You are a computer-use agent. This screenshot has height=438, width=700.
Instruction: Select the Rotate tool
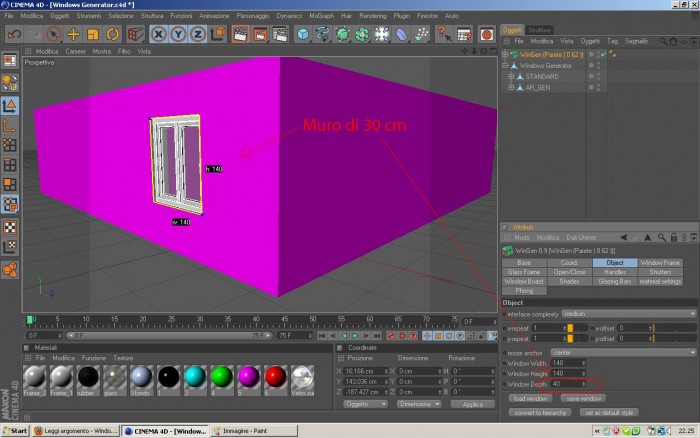(112, 34)
